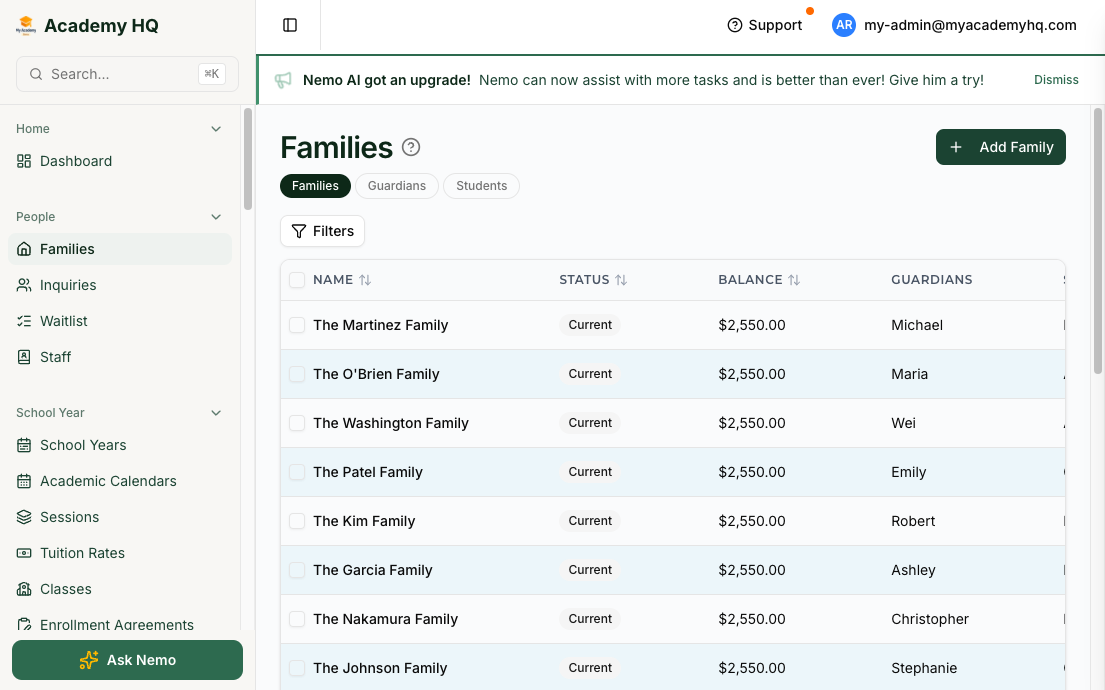1105x690 pixels.
Task: Sort by Balance column arrows
Action: pyautogui.click(x=794, y=280)
